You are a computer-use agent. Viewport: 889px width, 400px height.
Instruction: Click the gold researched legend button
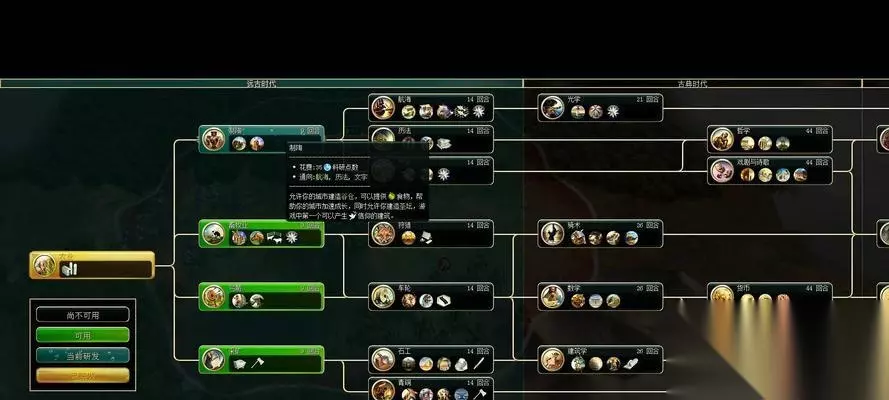pos(83,376)
